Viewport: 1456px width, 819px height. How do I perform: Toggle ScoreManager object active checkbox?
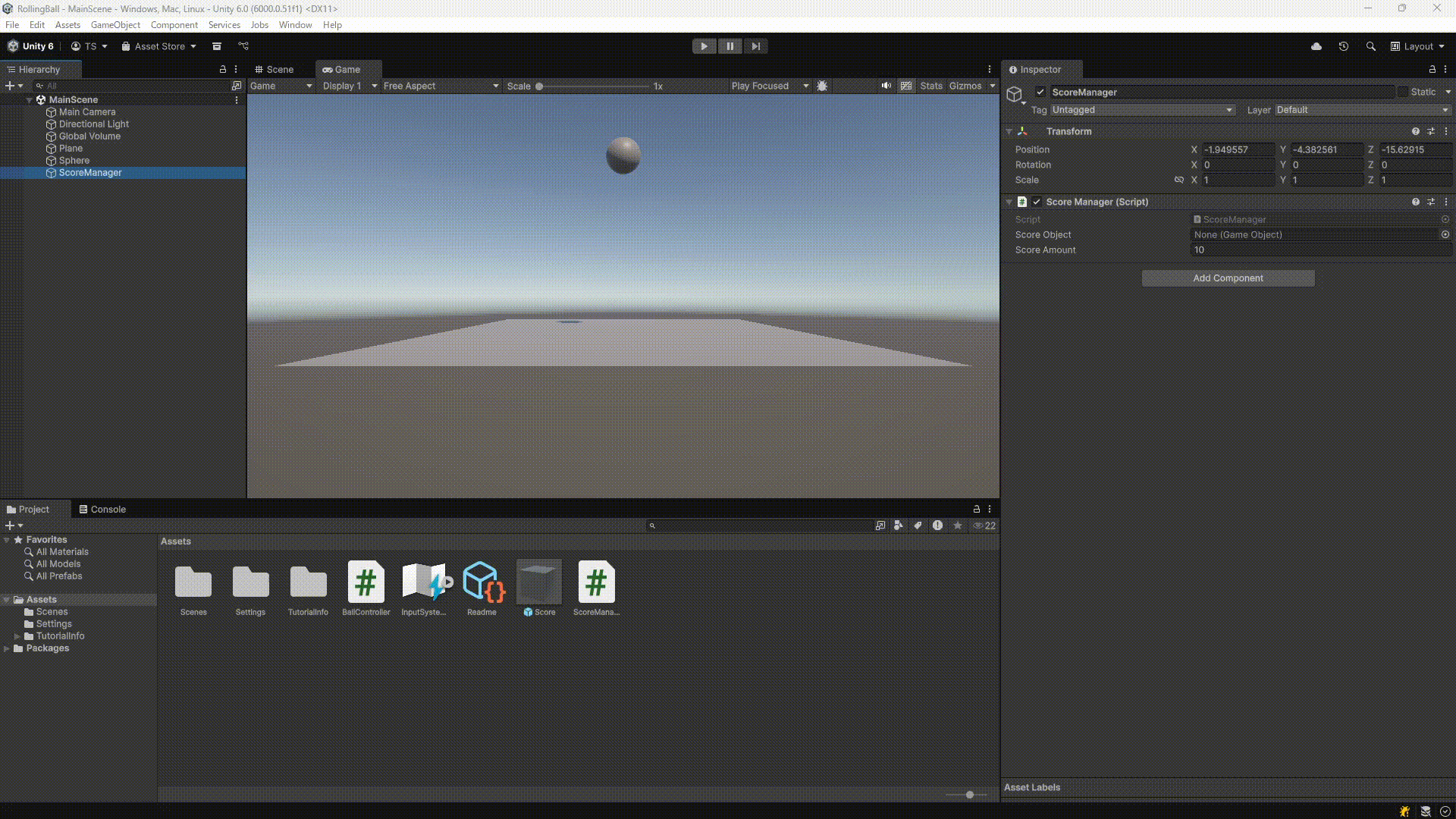pyautogui.click(x=1040, y=92)
